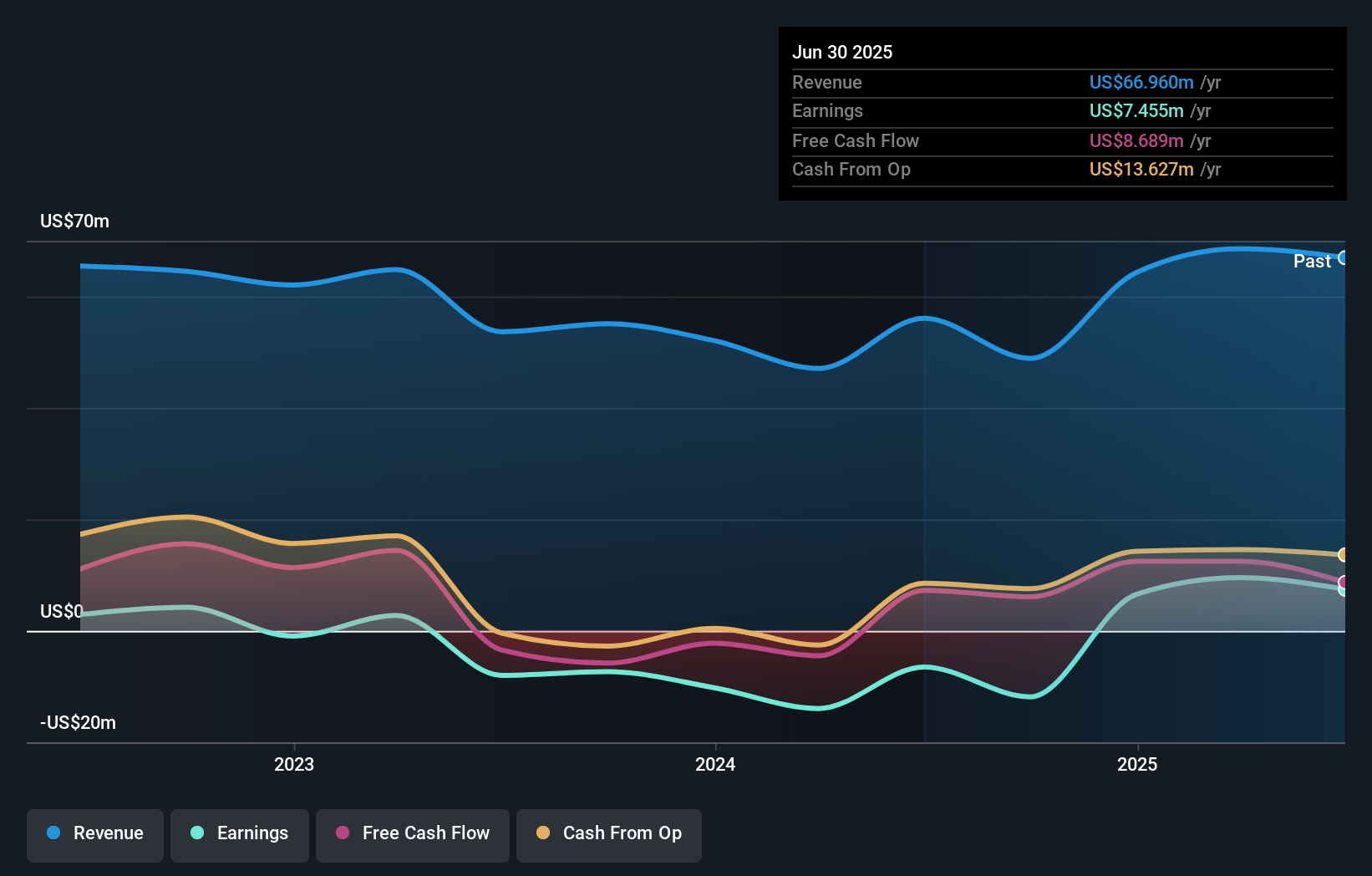This screenshot has width=1372, height=876.
Task: Toggle the Earnings series visibility
Action: [240, 833]
